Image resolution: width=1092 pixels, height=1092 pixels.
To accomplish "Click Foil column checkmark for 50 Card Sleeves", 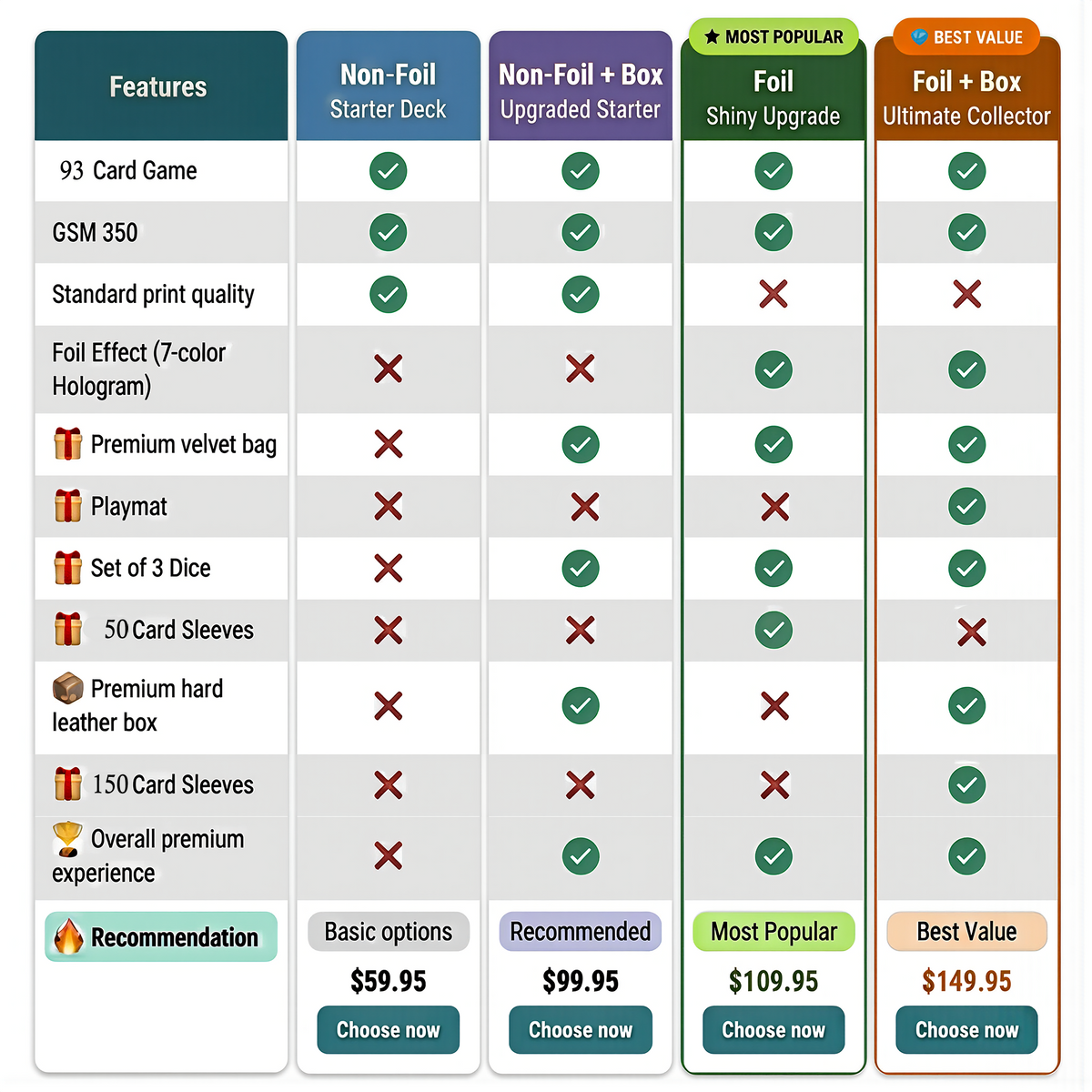I will (773, 630).
